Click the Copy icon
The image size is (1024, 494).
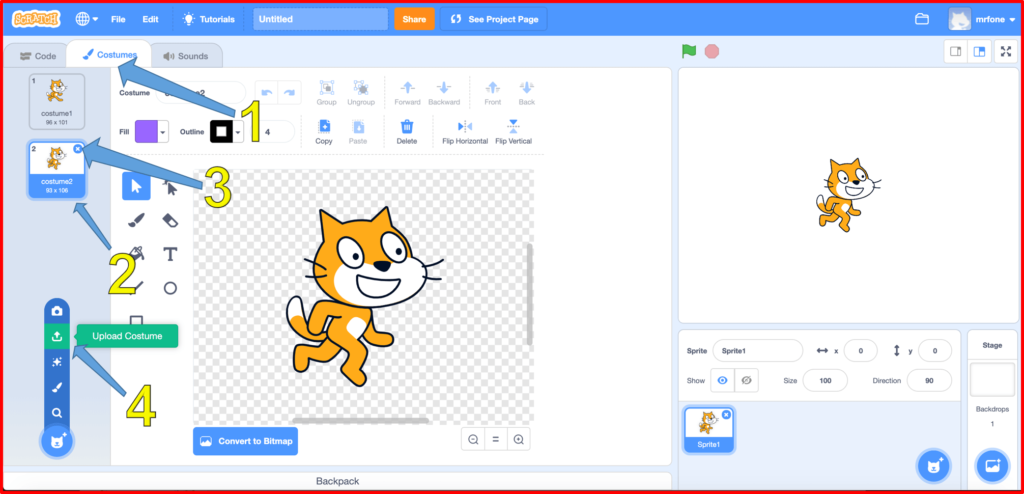324,131
